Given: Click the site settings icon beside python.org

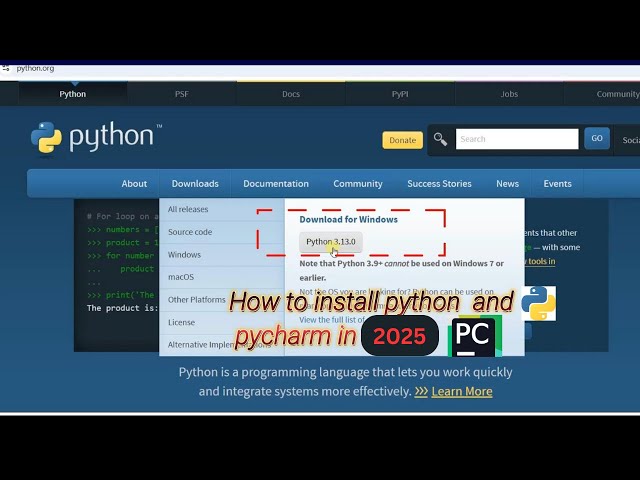Looking at the screenshot, I should tap(5, 68).
